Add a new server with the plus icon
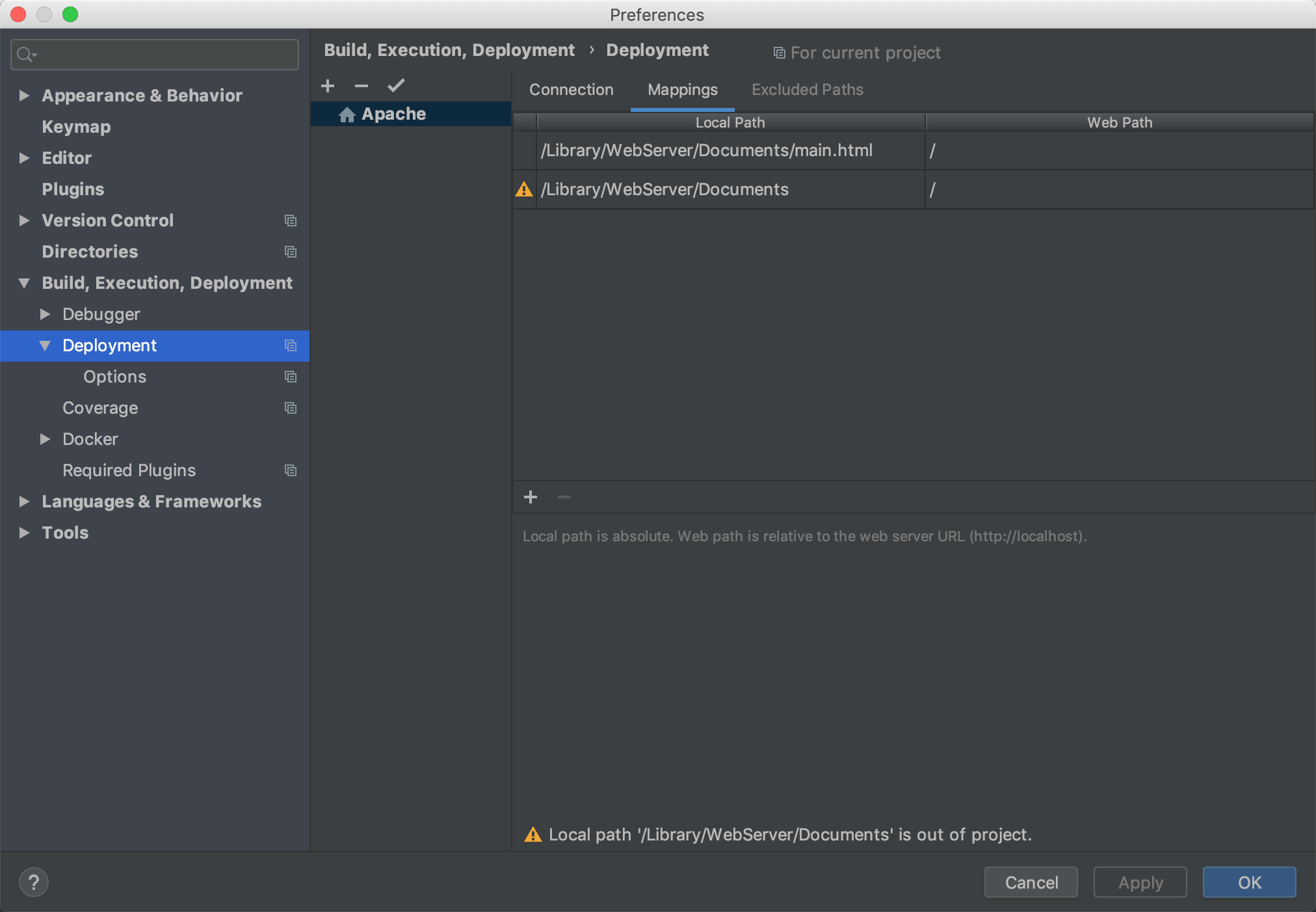This screenshot has height=912, width=1316. click(328, 85)
